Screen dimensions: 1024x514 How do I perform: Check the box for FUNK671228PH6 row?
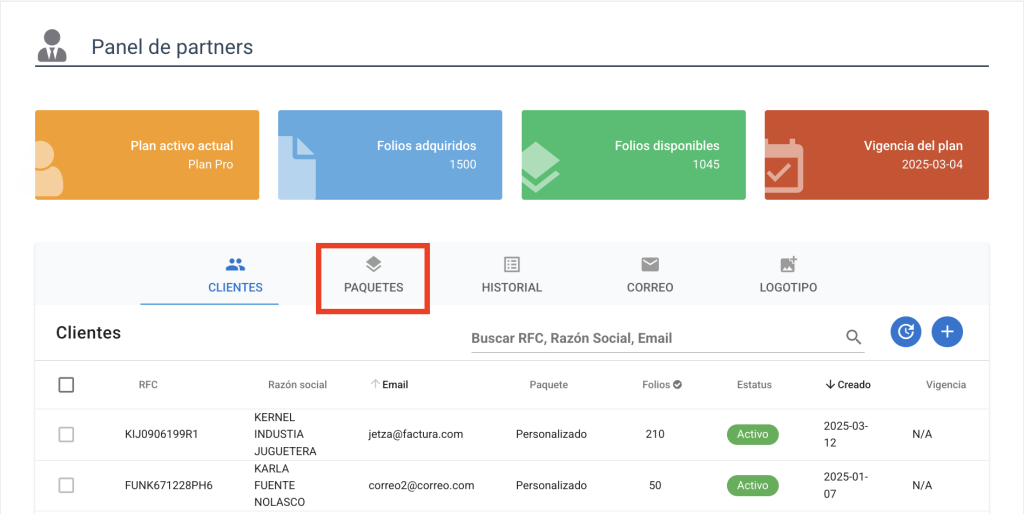(66, 485)
